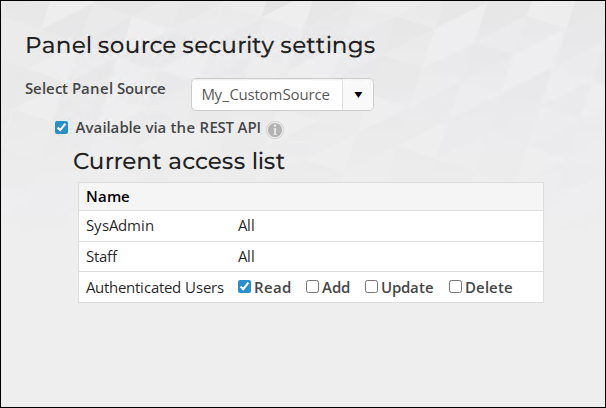Click the All value for SysAdmin
The width and height of the screenshot is (606, 408).
click(246, 226)
